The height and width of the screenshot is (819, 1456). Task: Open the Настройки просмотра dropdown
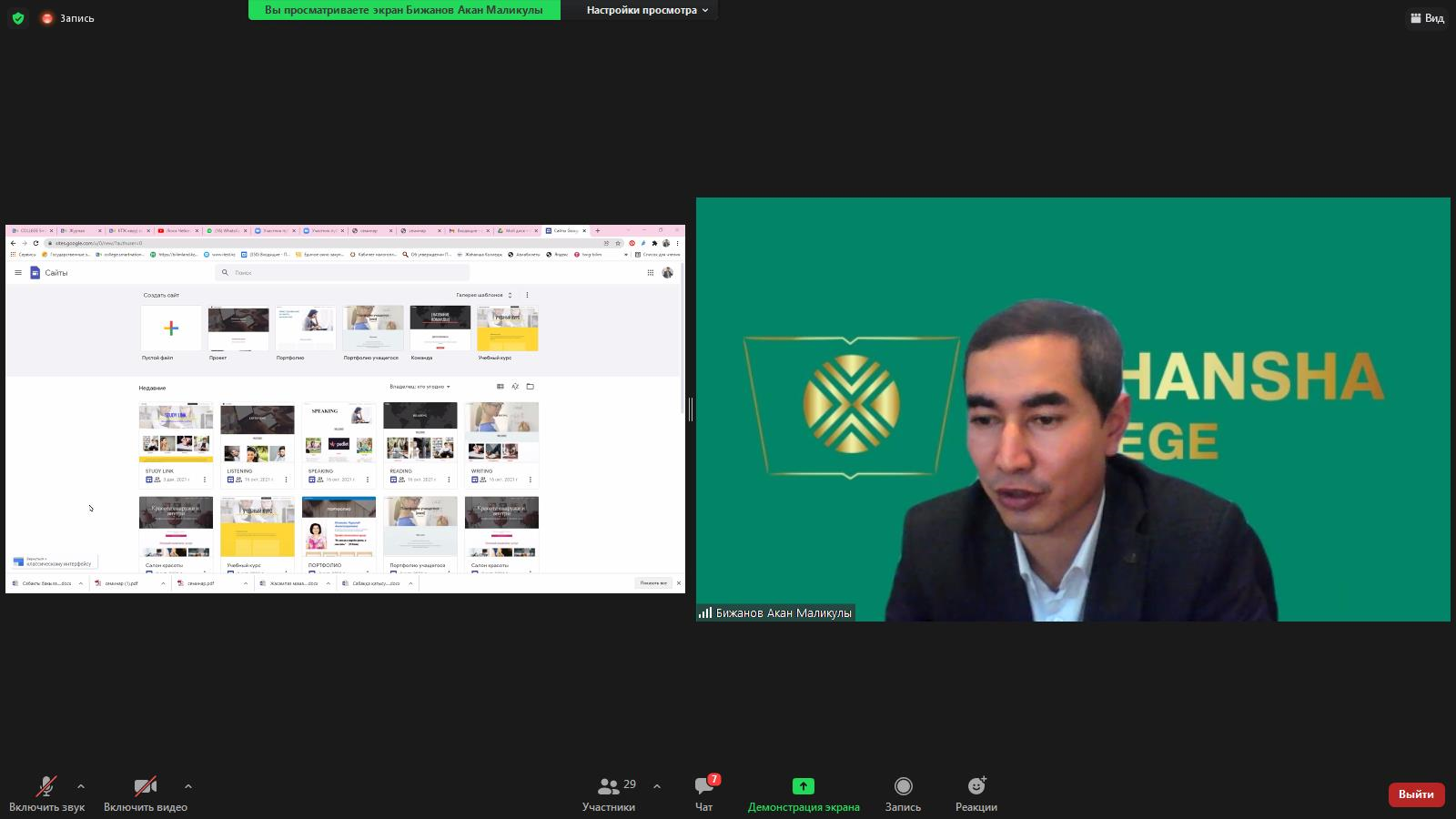pyautogui.click(x=647, y=10)
